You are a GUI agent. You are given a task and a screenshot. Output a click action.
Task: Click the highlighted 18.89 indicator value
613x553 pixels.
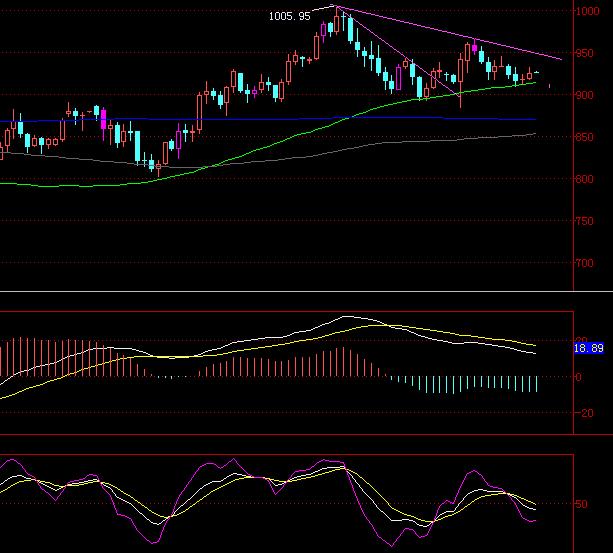click(x=589, y=348)
